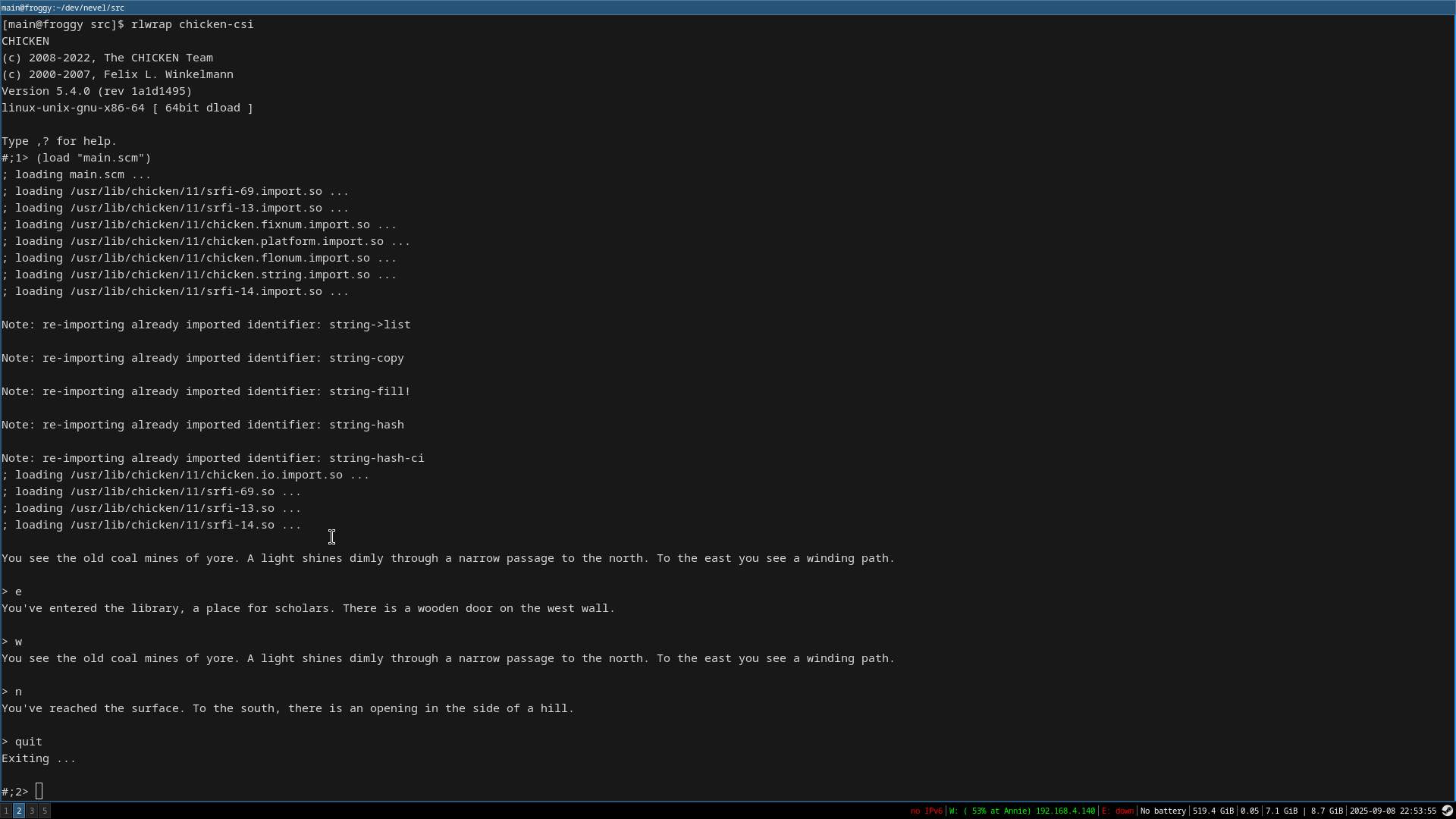Click the '> quit' game command line
Screen dimensions: 1456x819
pyautogui.click(x=23, y=742)
